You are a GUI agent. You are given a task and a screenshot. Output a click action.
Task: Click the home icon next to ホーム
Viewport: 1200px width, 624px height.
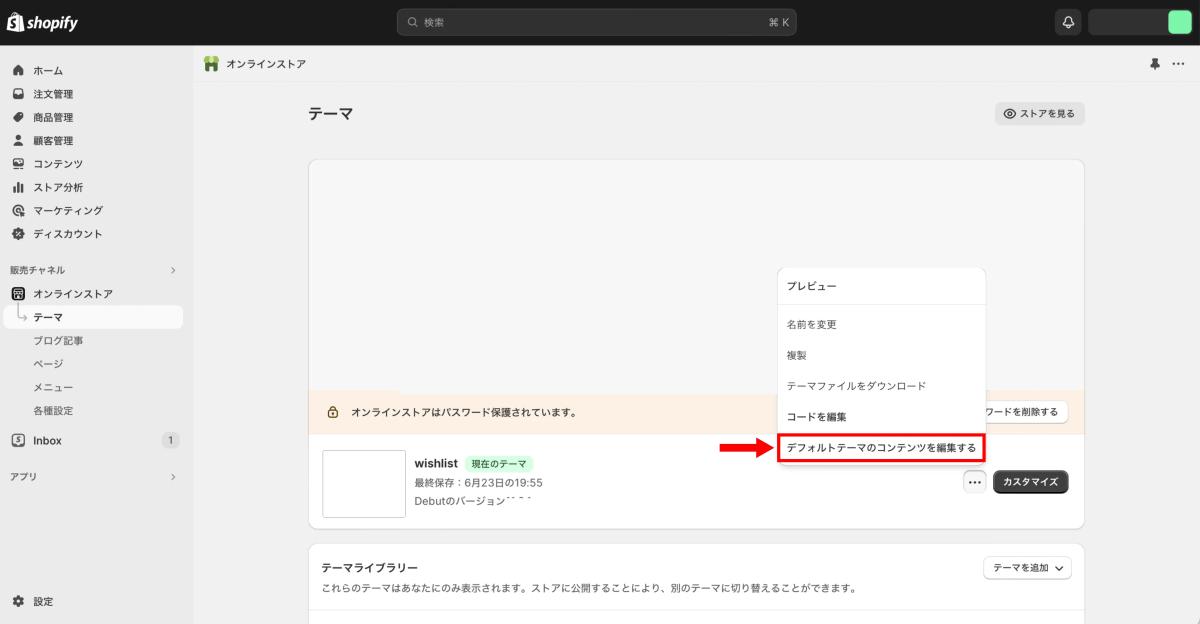[18, 71]
